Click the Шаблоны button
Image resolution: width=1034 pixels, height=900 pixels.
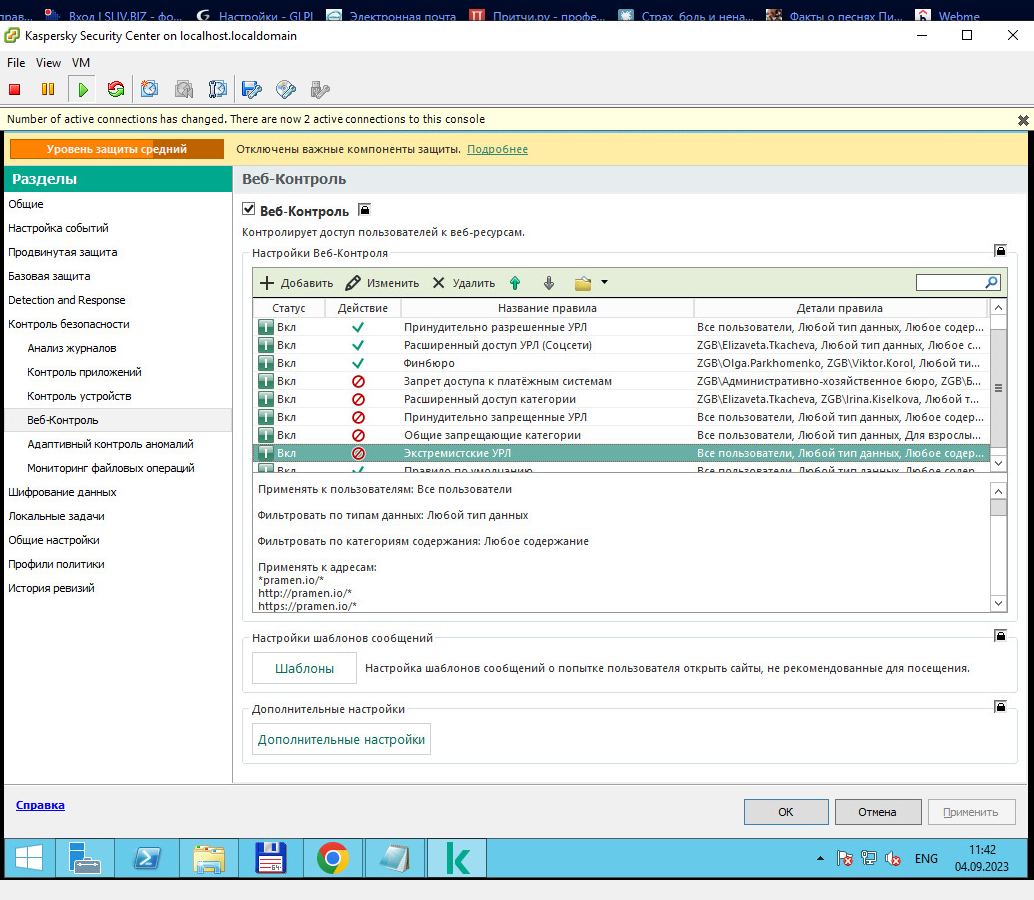coord(304,668)
